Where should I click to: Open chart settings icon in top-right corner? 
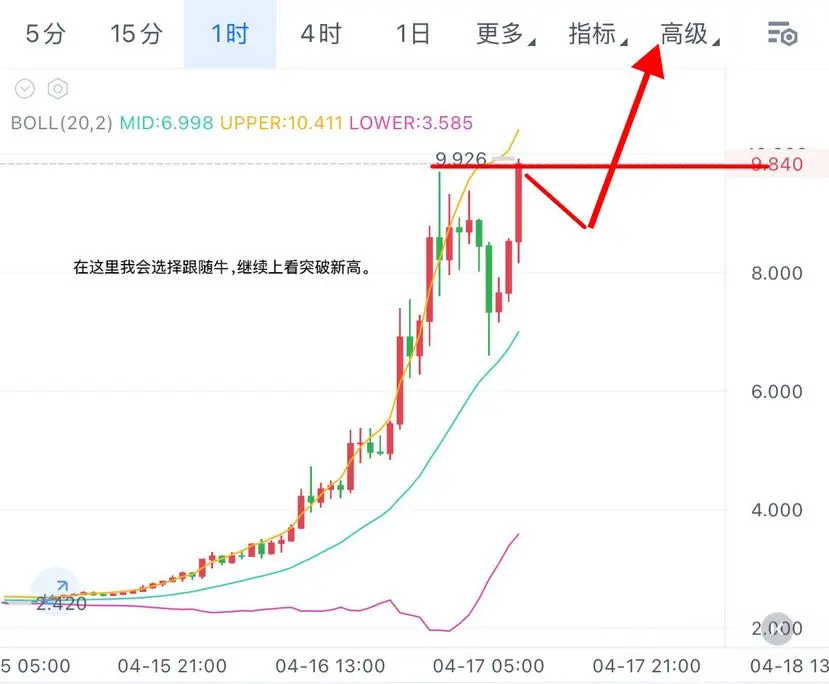[782, 34]
